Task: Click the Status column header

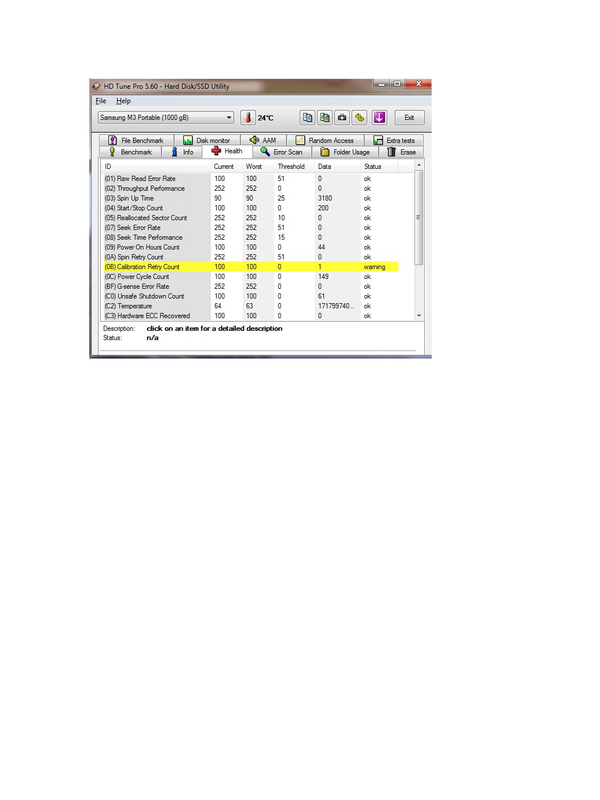Action: click(380, 166)
